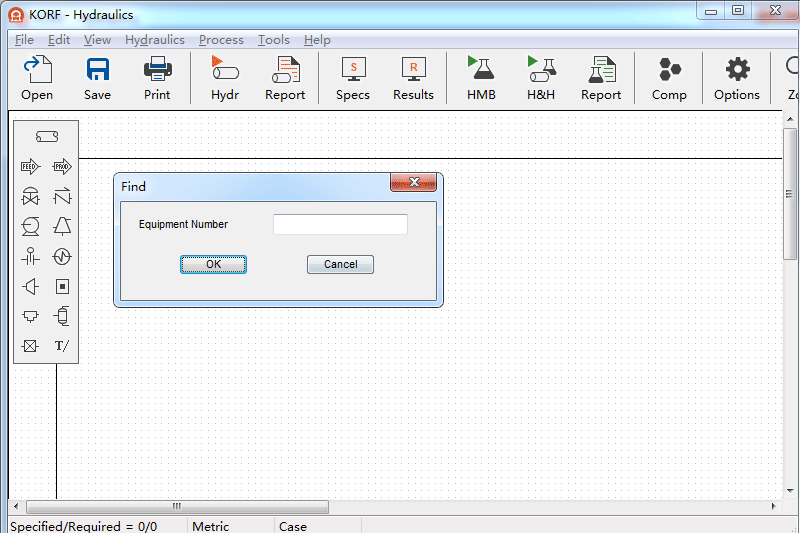
Task: Open the Hydraulics menu
Action: click(x=155, y=40)
